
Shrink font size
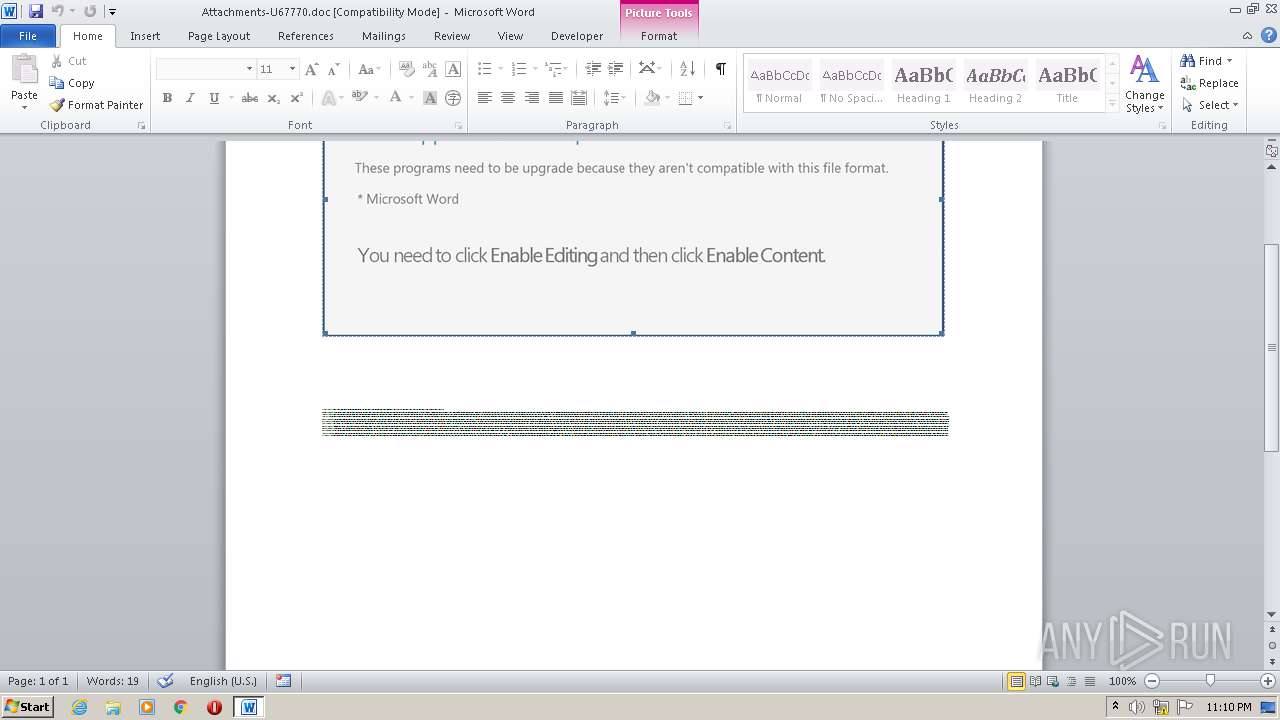click(x=334, y=69)
